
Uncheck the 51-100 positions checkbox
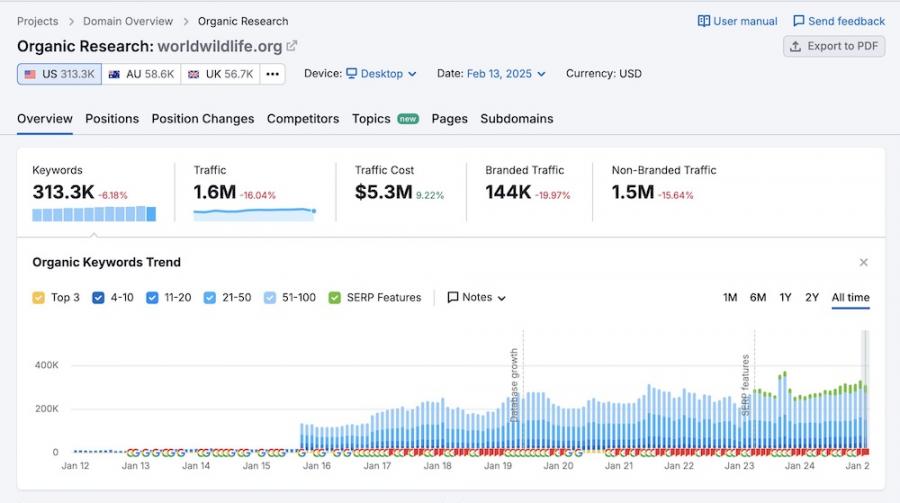pyautogui.click(x=270, y=297)
